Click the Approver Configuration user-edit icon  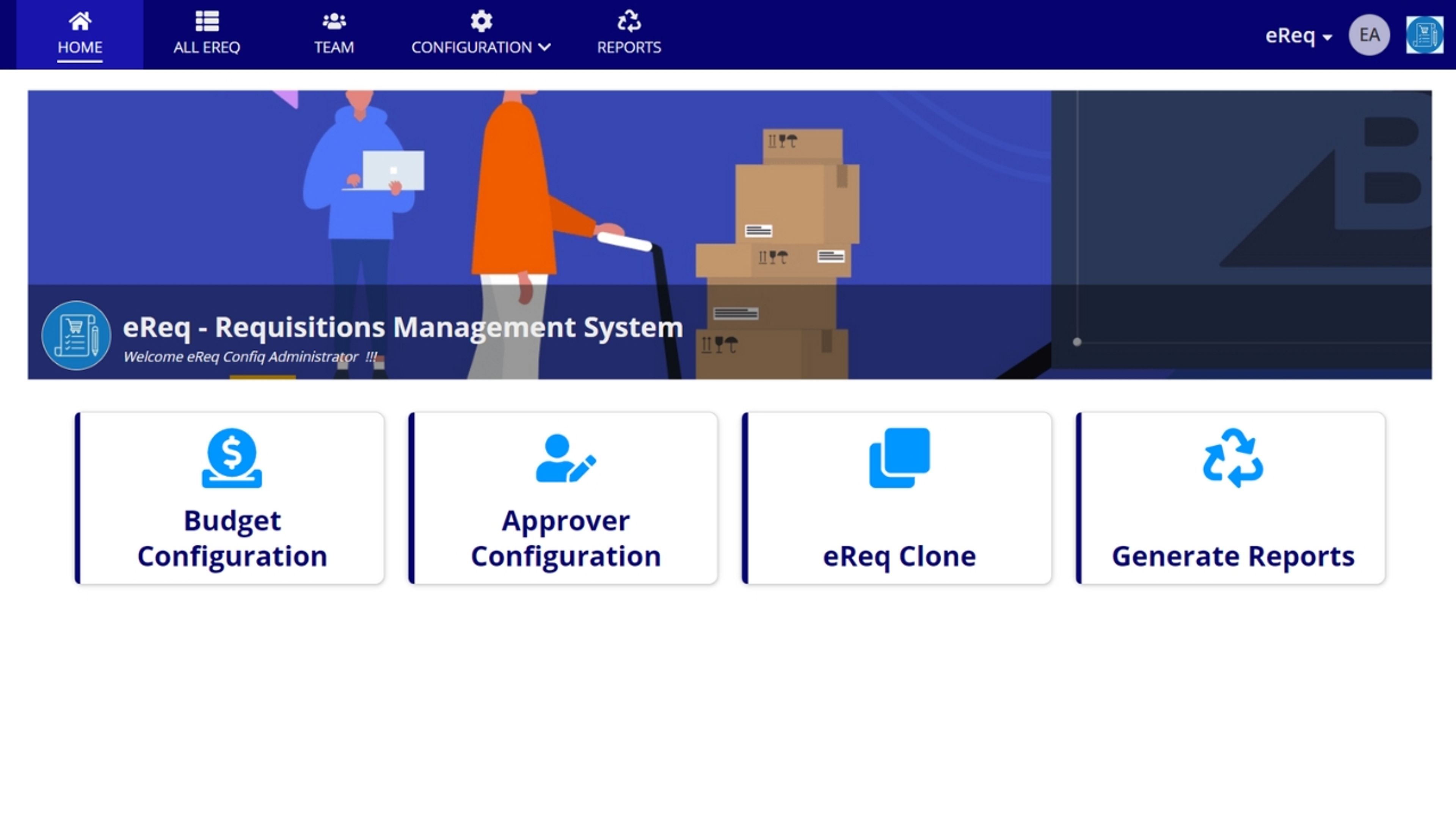coord(566,458)
